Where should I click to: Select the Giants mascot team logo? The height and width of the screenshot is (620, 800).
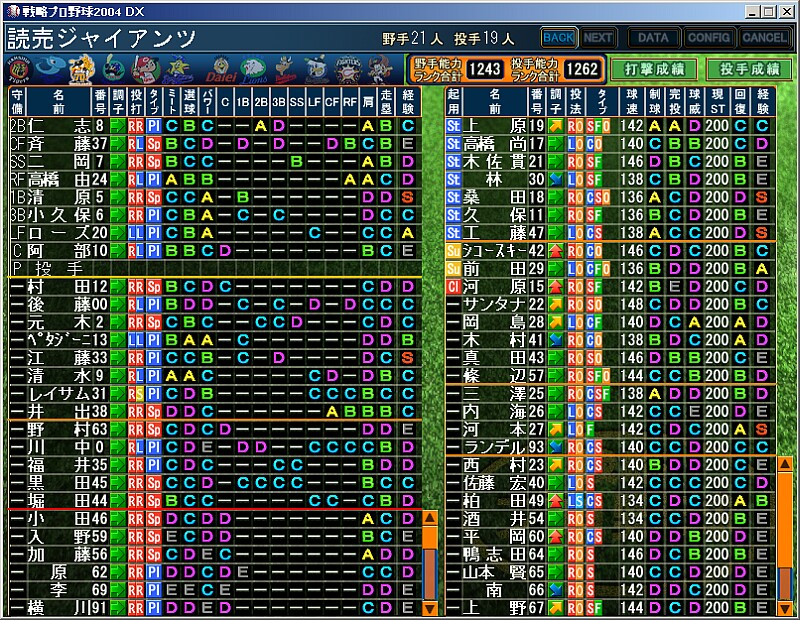coord(82,69)
